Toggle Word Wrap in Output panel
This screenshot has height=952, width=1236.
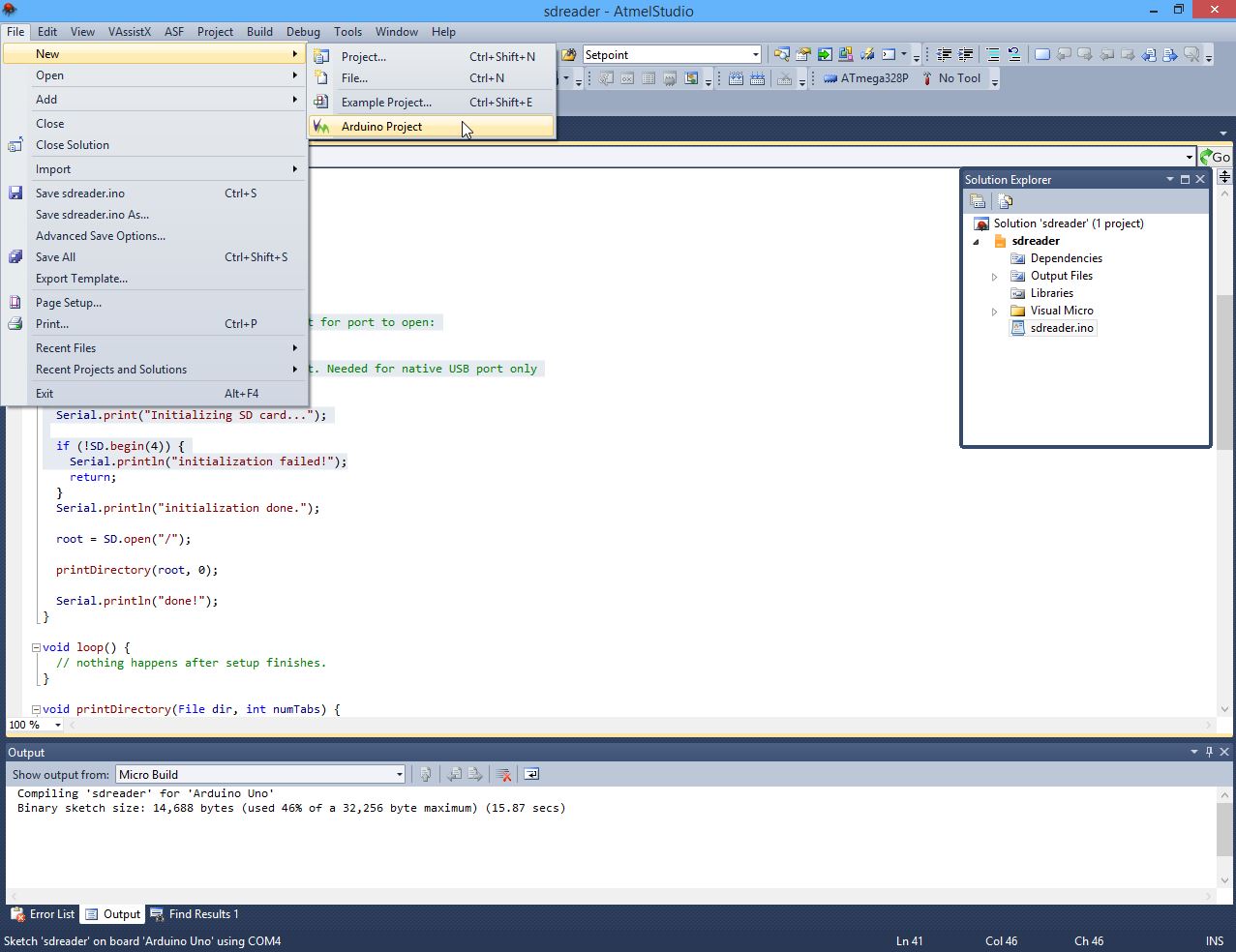(531, 774)
